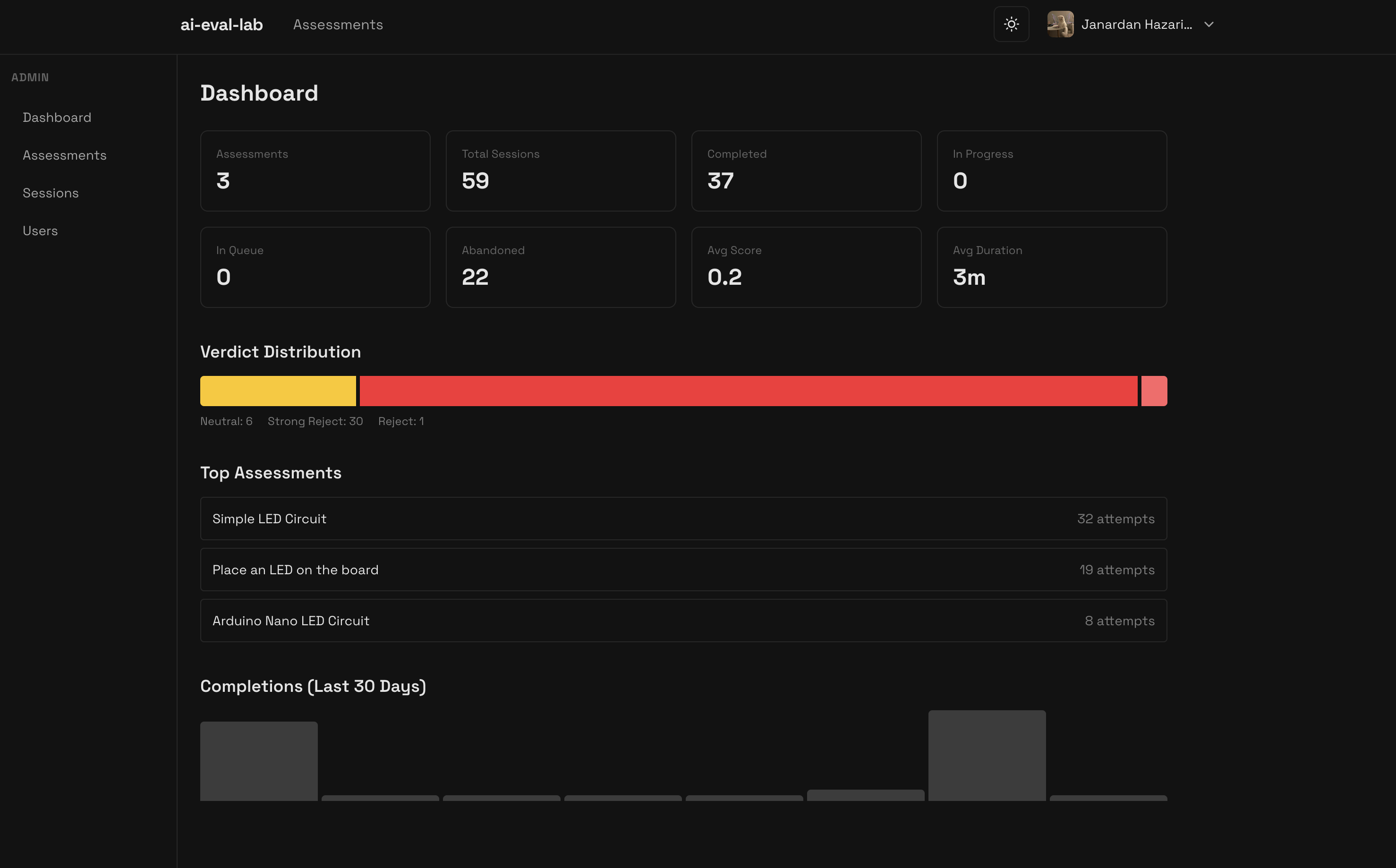This screenshot has height=868, width=1396.
Task: Click the Completed stat card
Action: [806, 170]
